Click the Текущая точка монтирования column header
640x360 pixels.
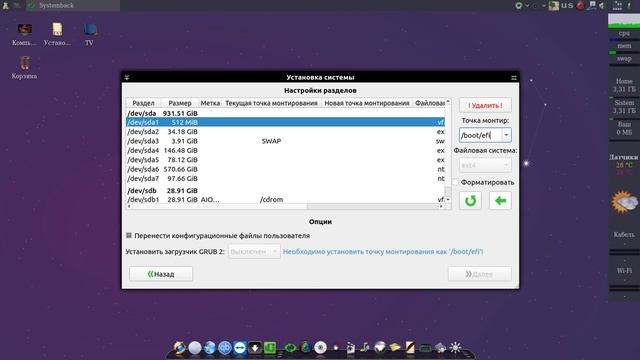point(271,103)
